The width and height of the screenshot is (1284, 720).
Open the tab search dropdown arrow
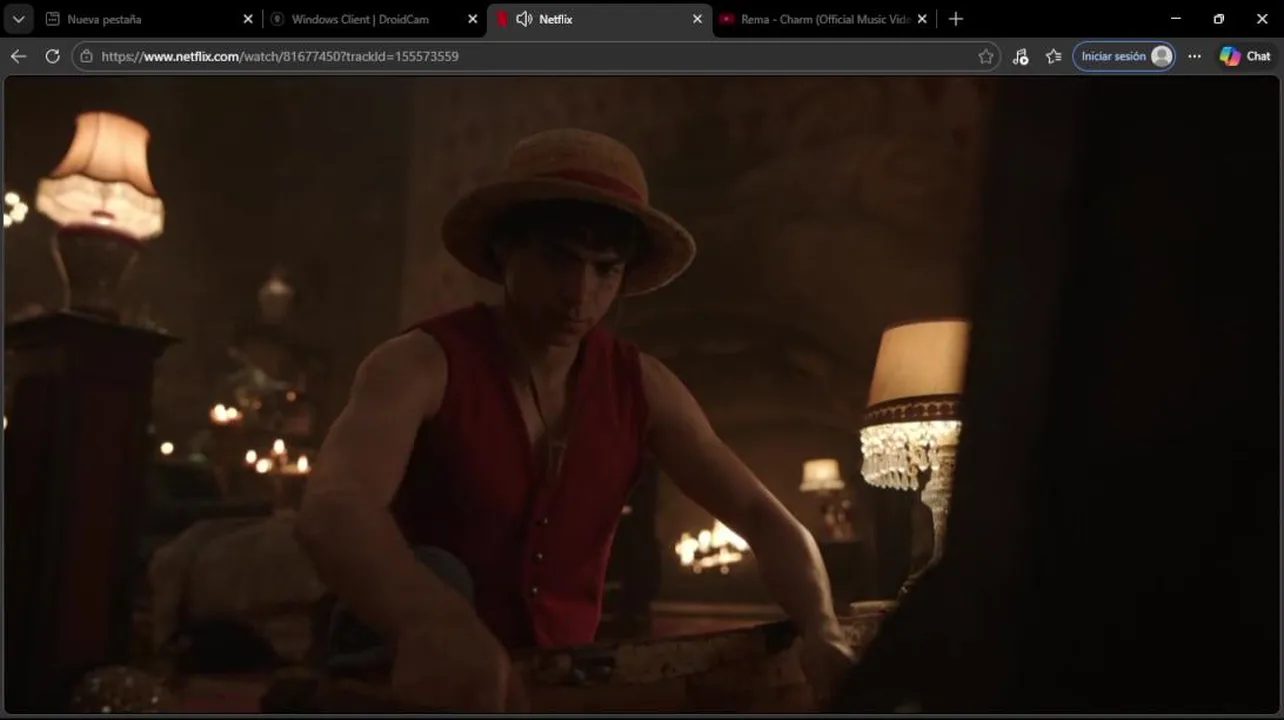pyautogui.click(x=18, y=19)
